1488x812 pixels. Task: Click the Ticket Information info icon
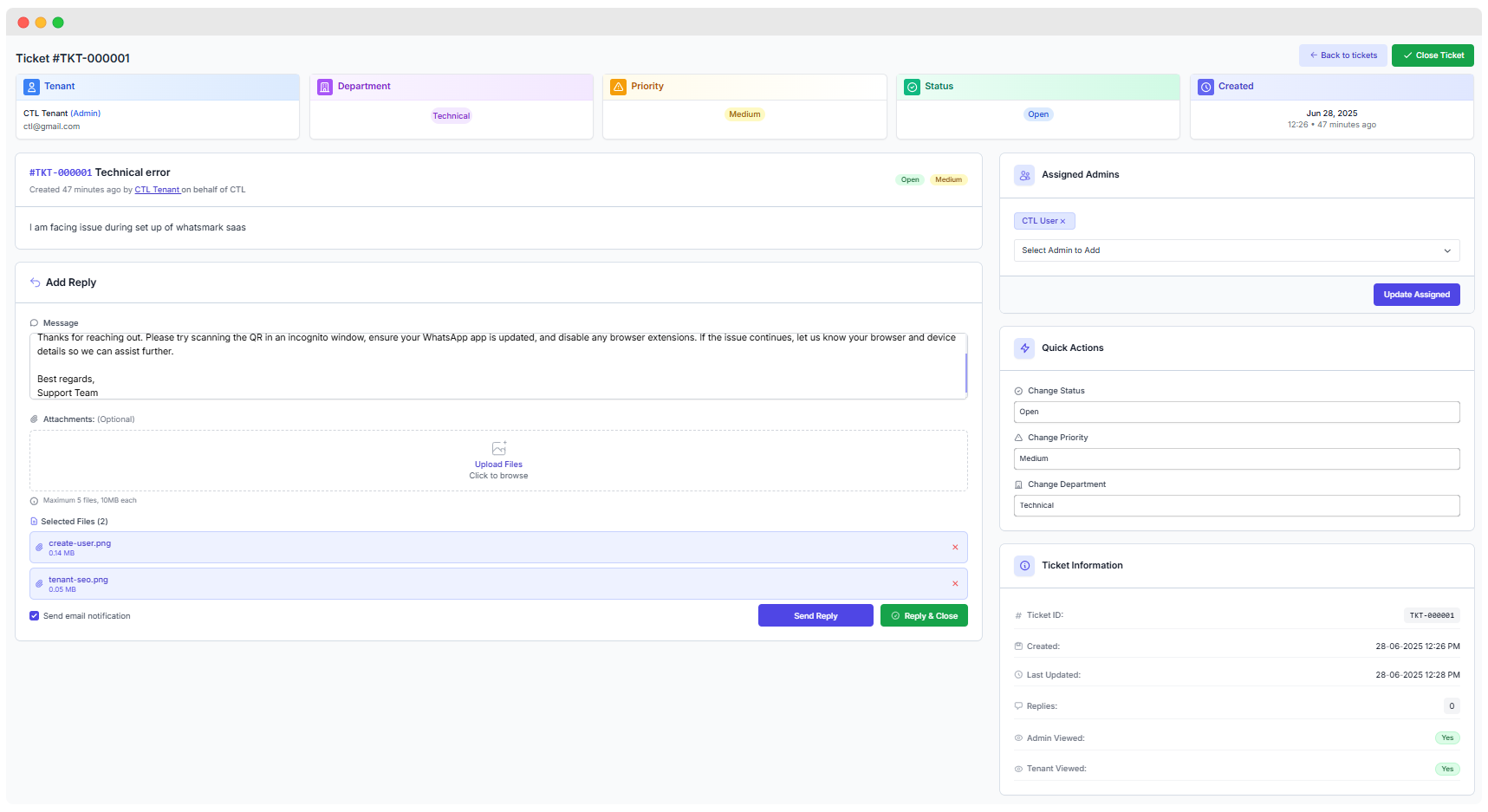coord(1024,566)
